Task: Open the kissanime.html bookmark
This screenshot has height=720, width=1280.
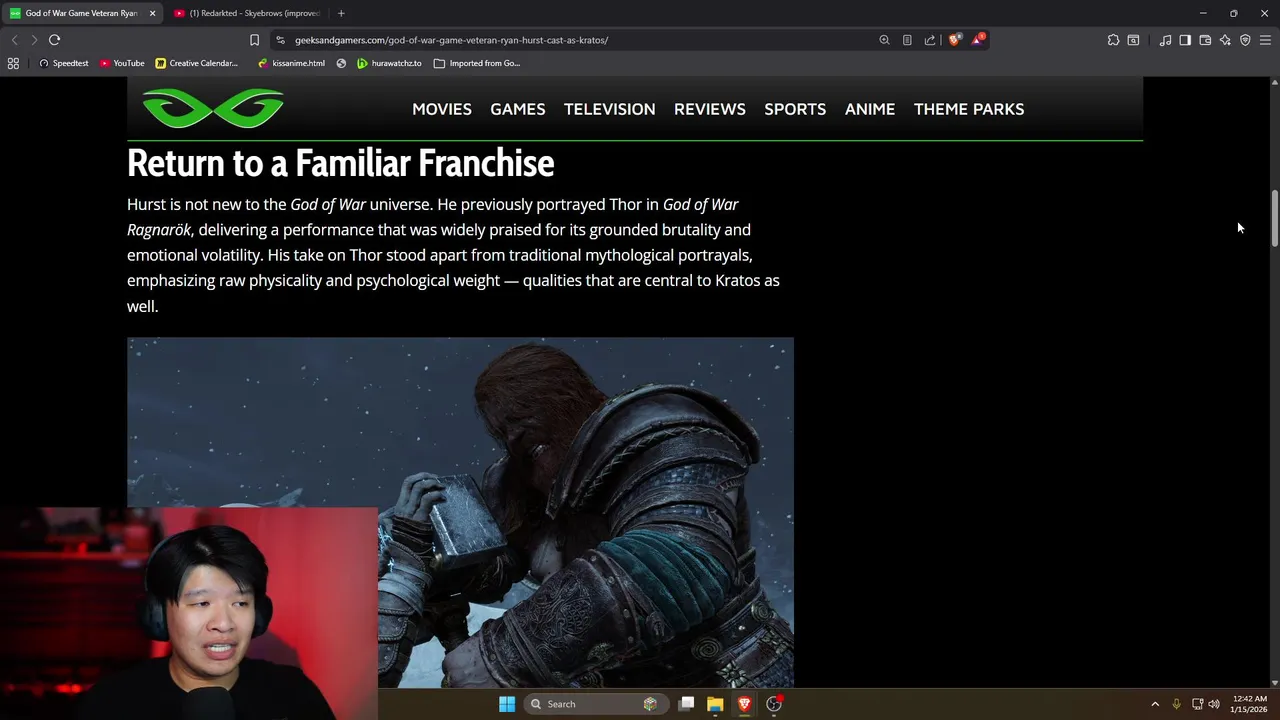Action: pyautogui.click(x=291, y=63)
